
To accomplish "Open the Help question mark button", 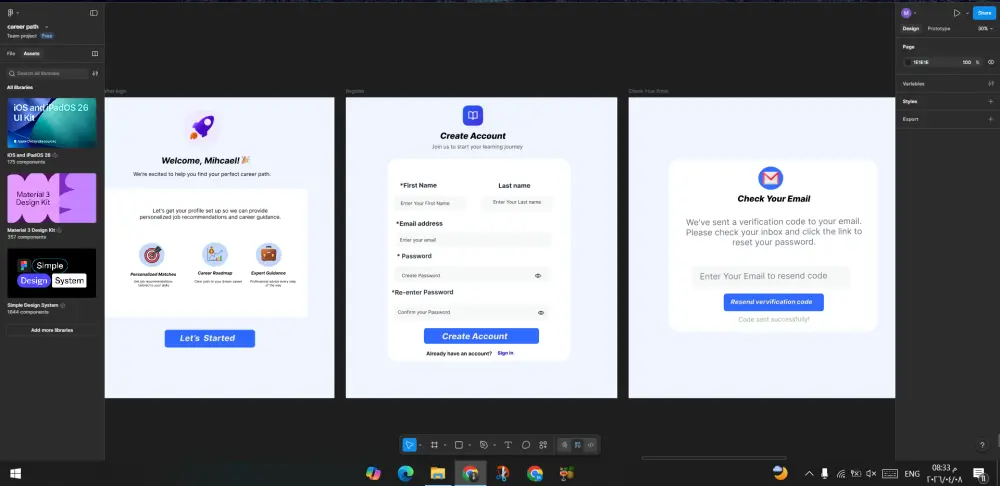I will pyautogui.click(x=982, y=445).
